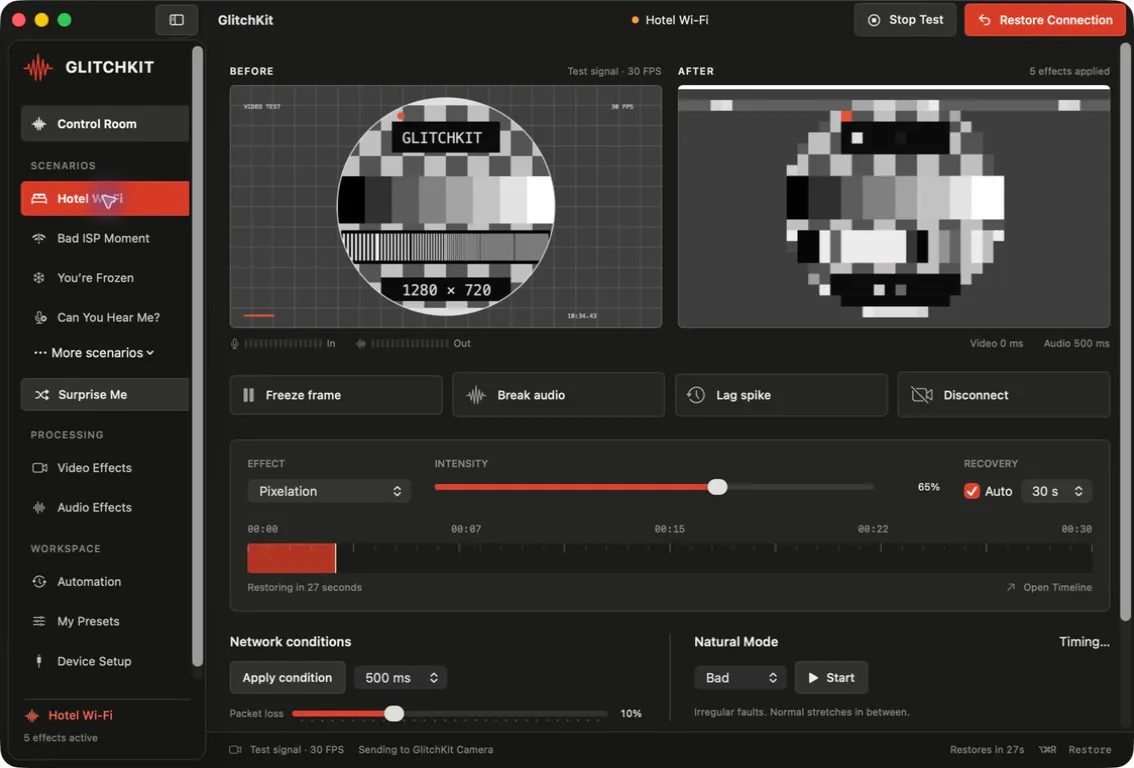
Task: Open the Pixelation effect dropdown
Action: click(x=329, y=491)
